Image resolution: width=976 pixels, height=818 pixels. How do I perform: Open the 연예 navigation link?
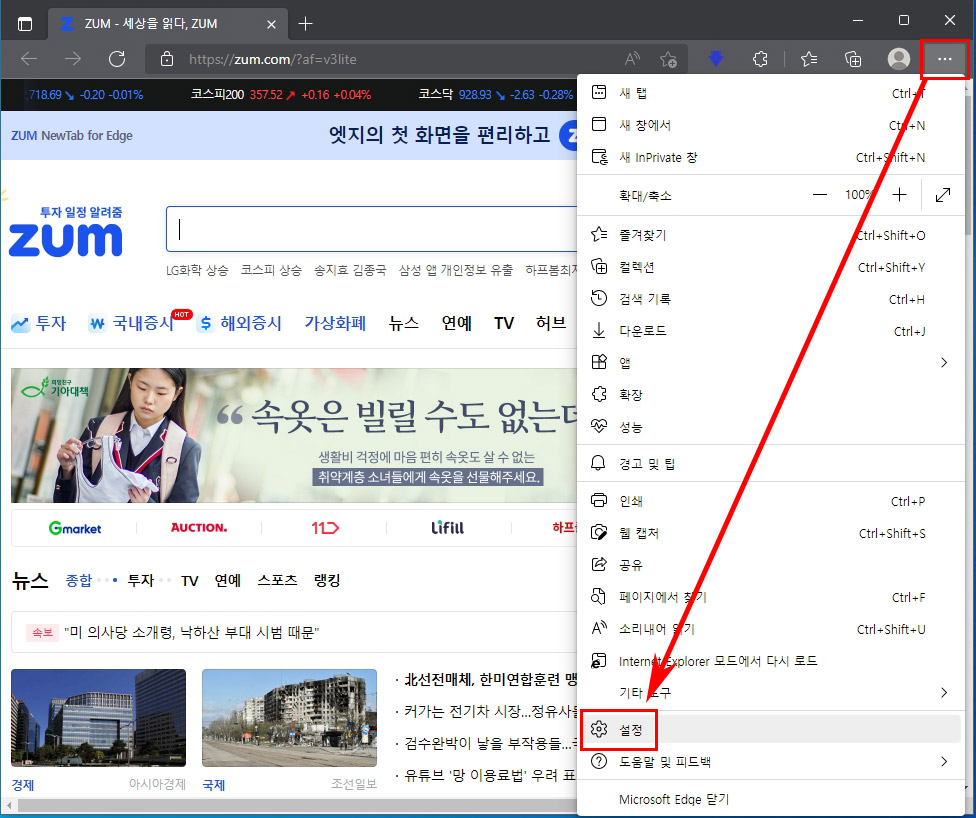click(x=456, y=323)
